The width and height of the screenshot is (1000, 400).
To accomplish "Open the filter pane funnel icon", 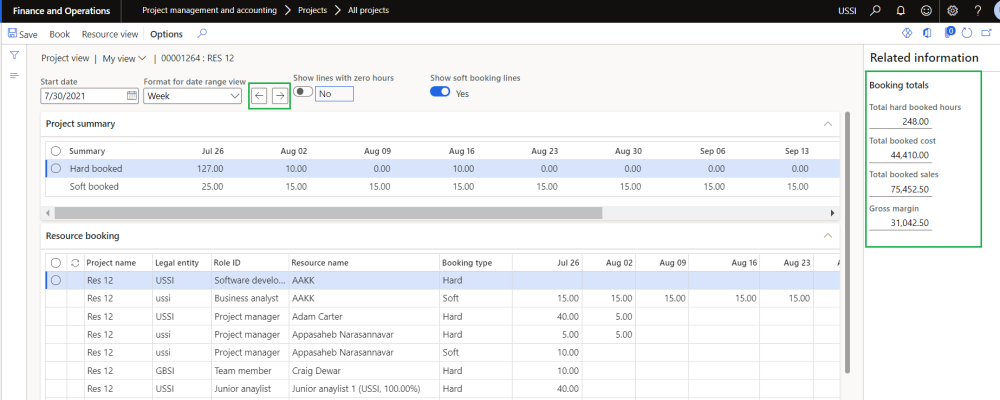I will pyautogui.click(x=14, y=56).
